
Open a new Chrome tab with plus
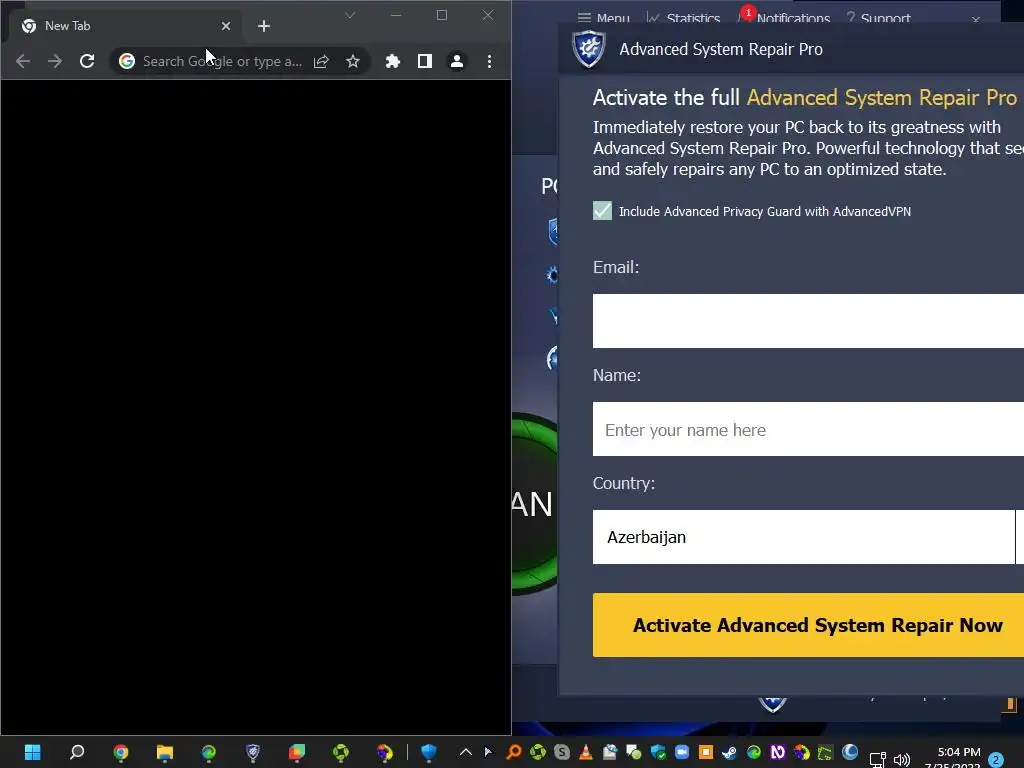click(x=264, y=26)
